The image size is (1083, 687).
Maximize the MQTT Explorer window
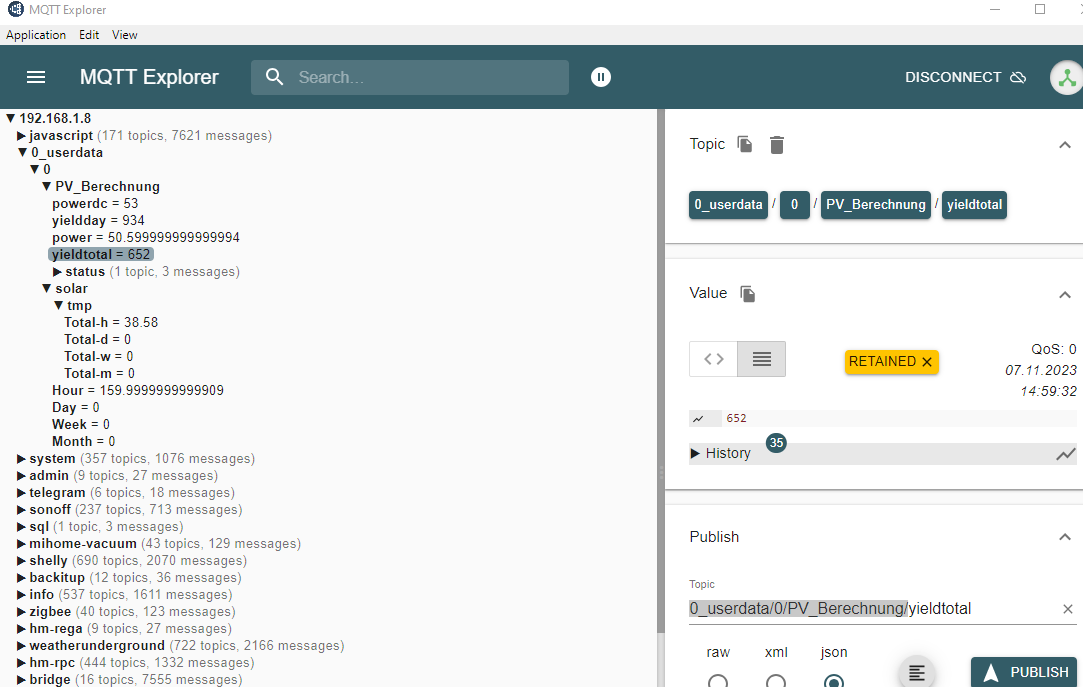tap(1039, 10)
